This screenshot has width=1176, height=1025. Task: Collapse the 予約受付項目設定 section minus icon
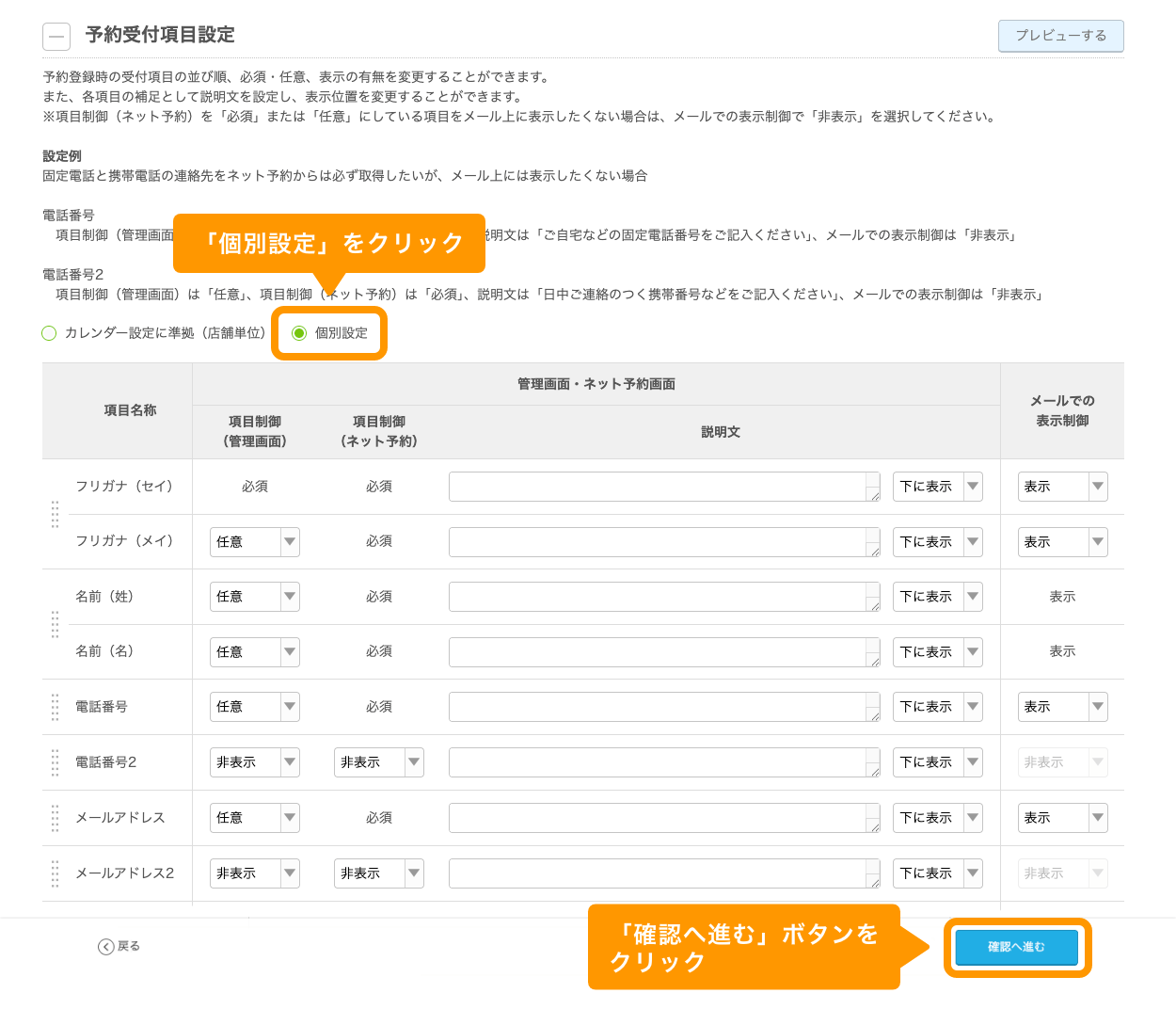coord(56,37)
